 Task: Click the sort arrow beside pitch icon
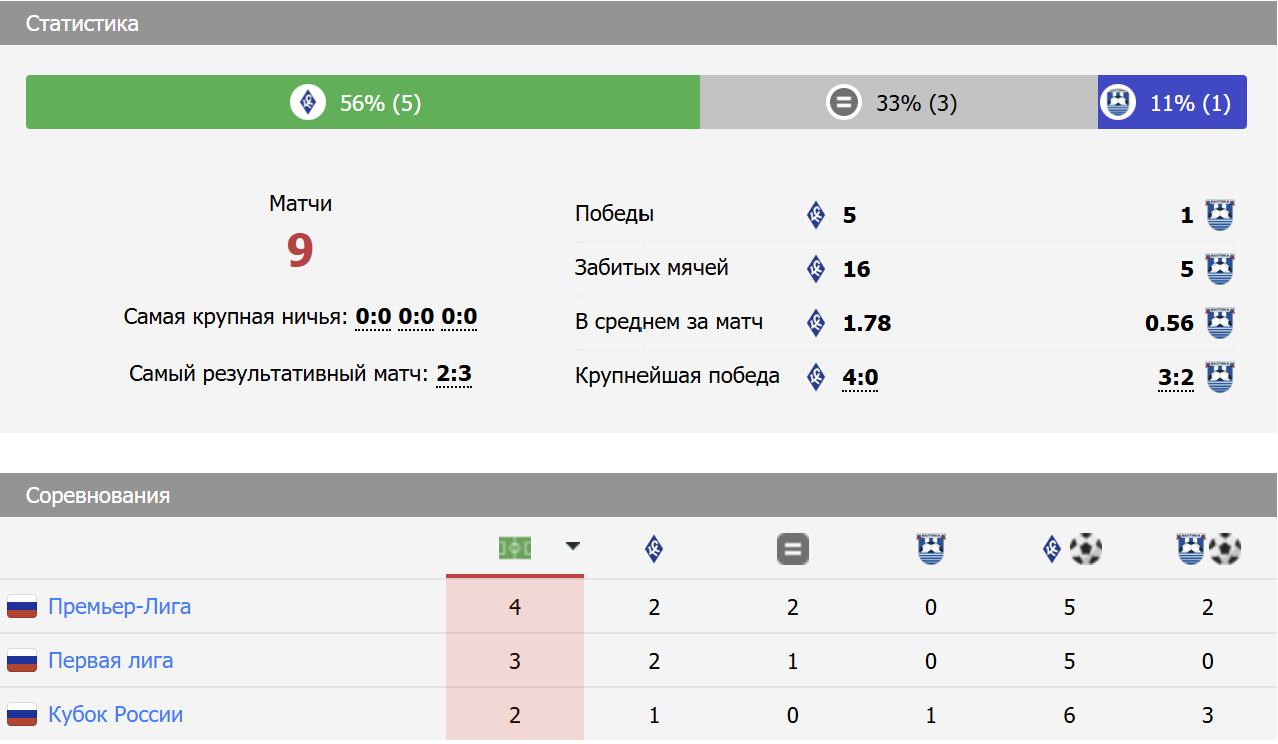pos(572,546)
